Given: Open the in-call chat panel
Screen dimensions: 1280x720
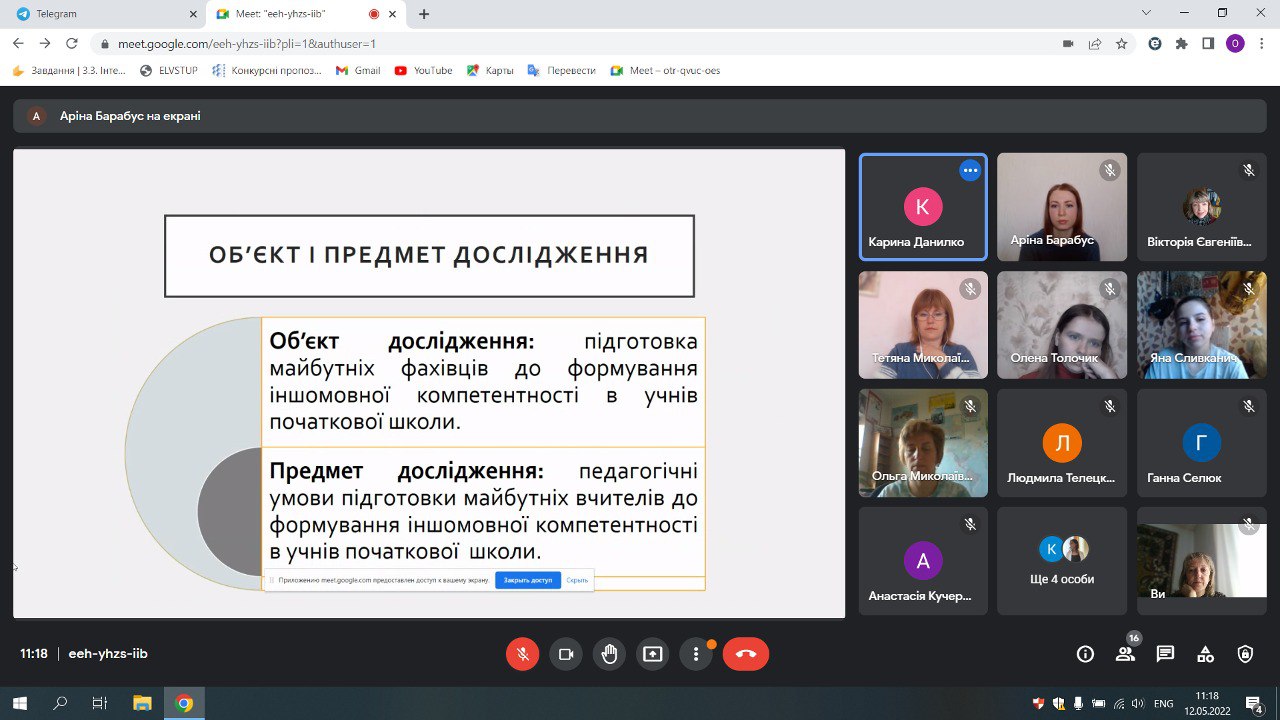Looking at the screenshot, I should pos(1165,653).
